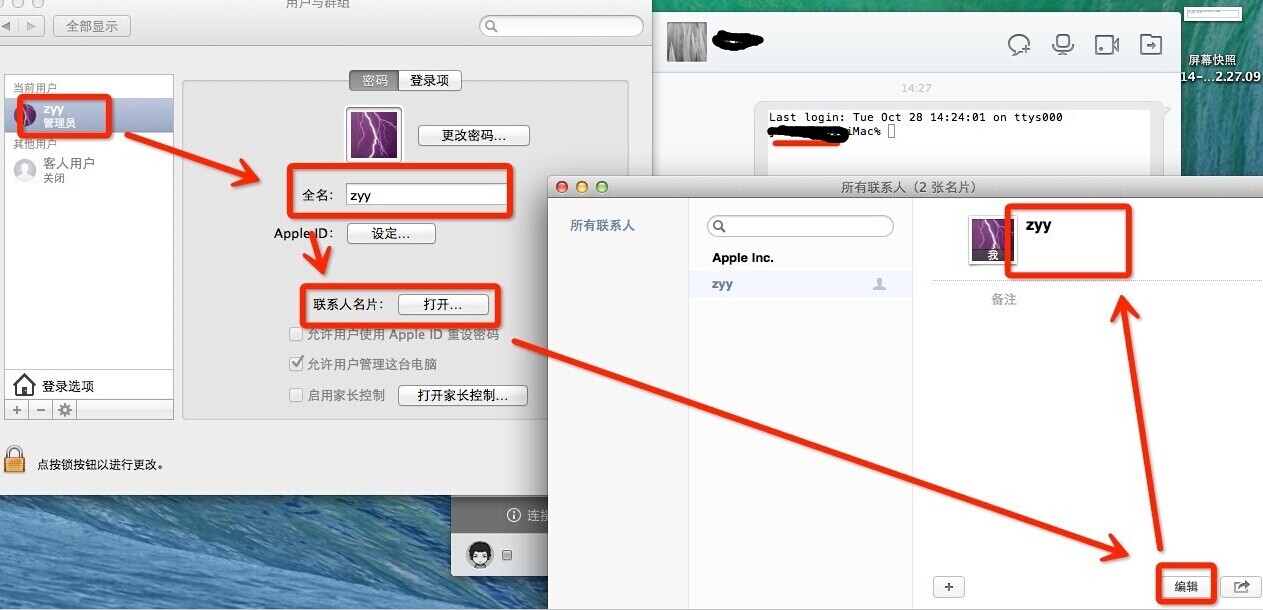Click the plus button under the user list
Viewport: 1263px width, 610px height.
pyautogui.click(x=17, y=410)
